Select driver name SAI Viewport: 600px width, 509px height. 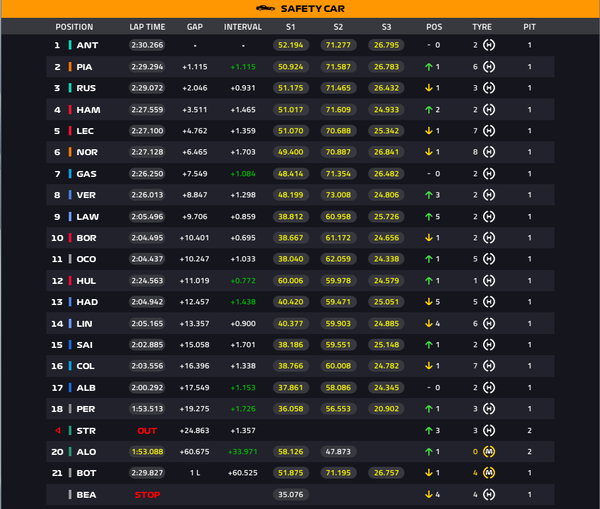pyautogui.click(x=85, y=345)
